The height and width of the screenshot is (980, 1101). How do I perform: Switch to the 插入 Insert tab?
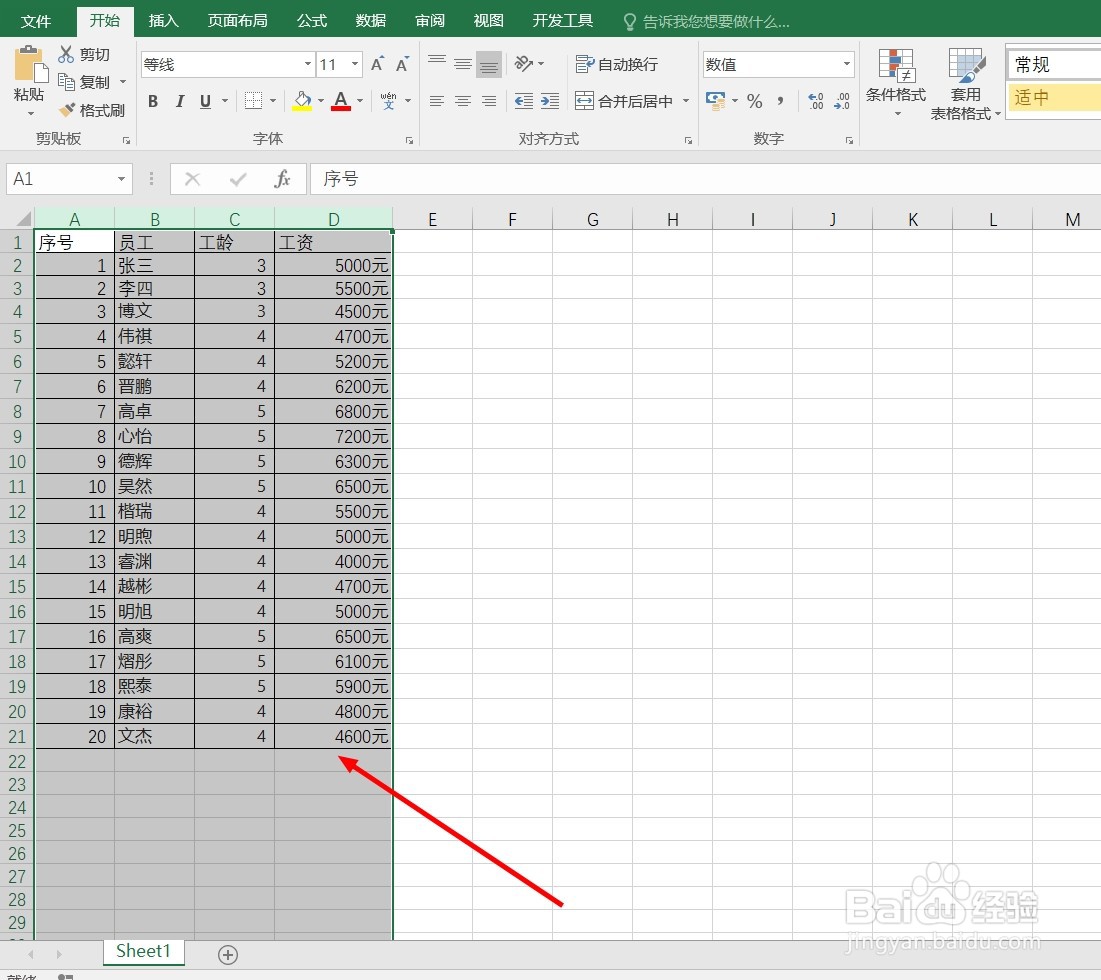[x=164, y=21]
